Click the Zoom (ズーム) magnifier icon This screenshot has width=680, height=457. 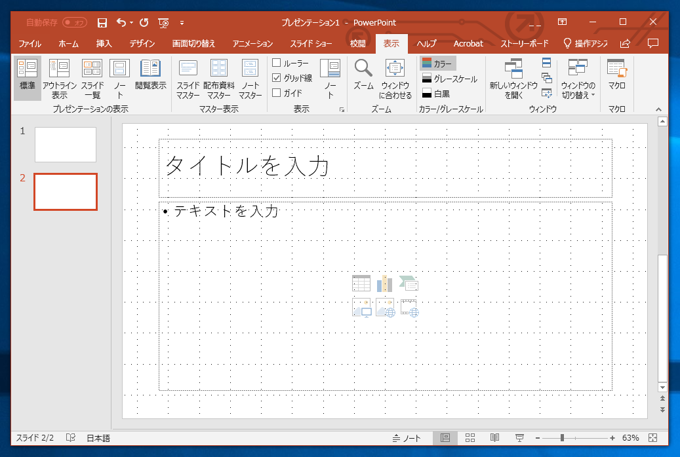click(x=364, y=68)
